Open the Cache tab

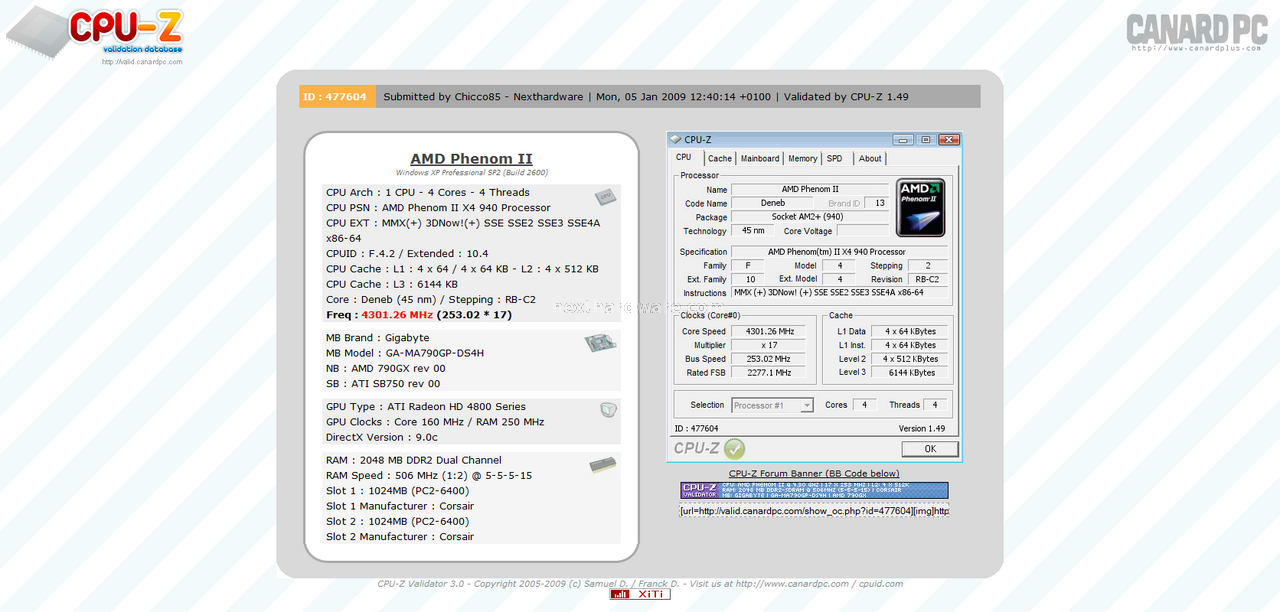click(x=720, y=158)
